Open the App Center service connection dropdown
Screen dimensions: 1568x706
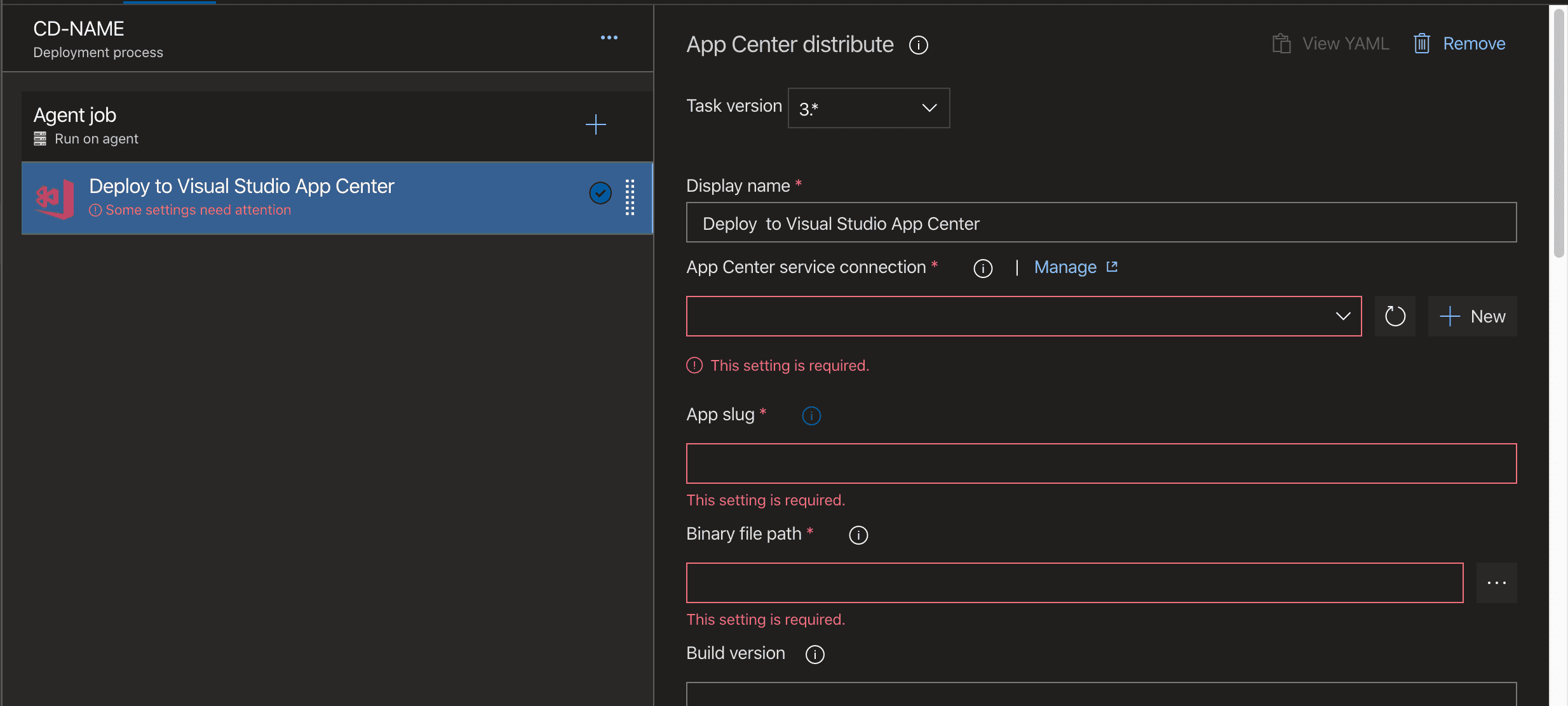click(x=1023, y=316)
